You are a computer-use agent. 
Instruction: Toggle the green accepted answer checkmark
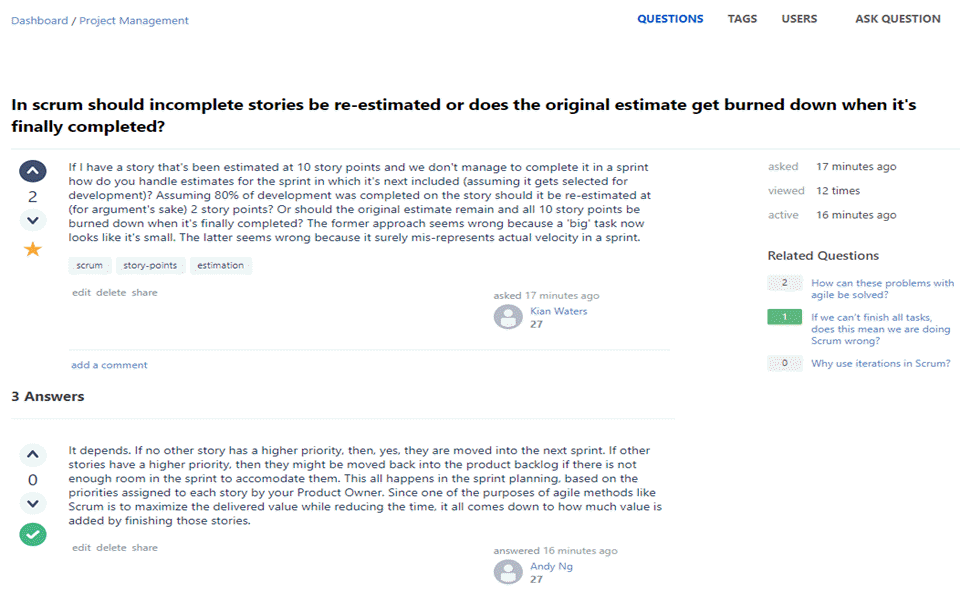[33, 534]
